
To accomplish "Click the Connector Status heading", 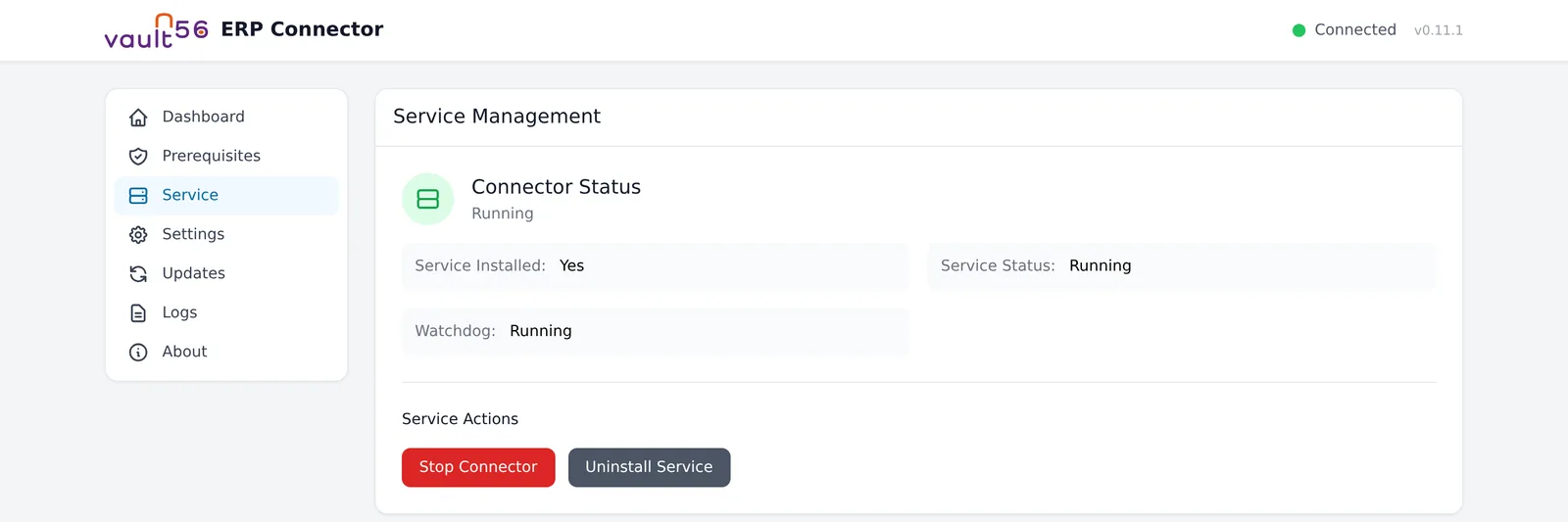I will coord(556,187).
